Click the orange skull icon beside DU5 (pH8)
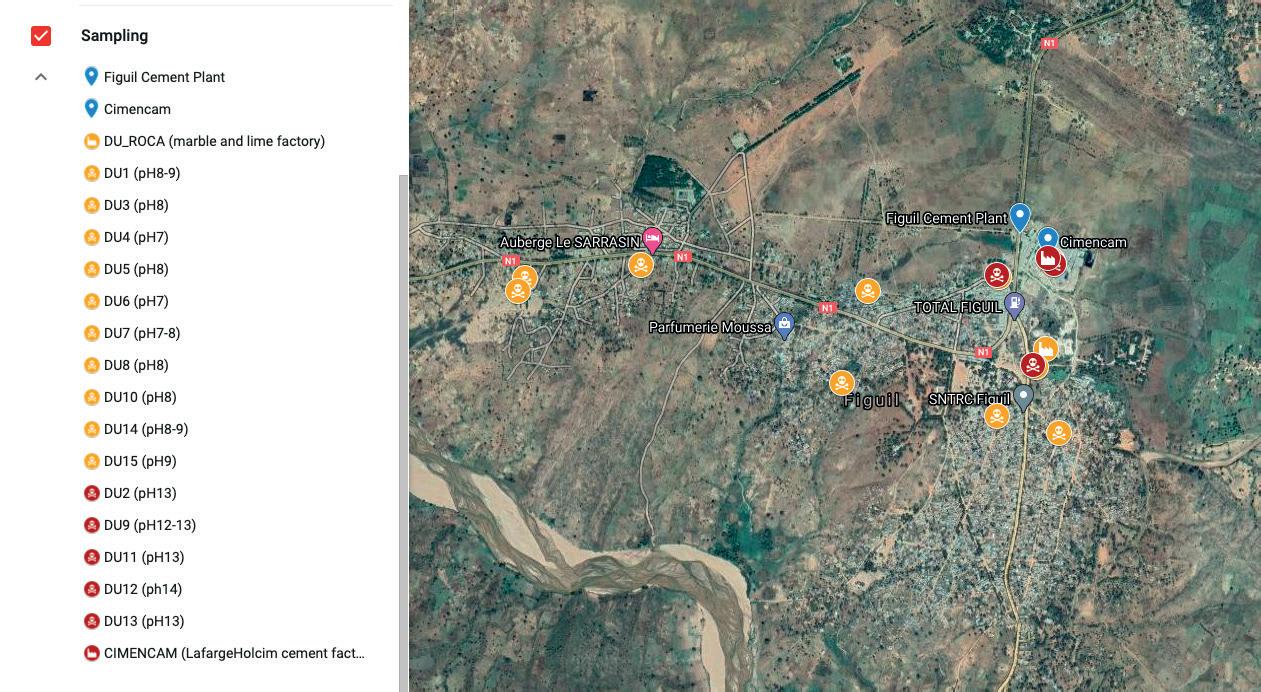The height and width of the screenshot is (692, 1261). (91, 269)
